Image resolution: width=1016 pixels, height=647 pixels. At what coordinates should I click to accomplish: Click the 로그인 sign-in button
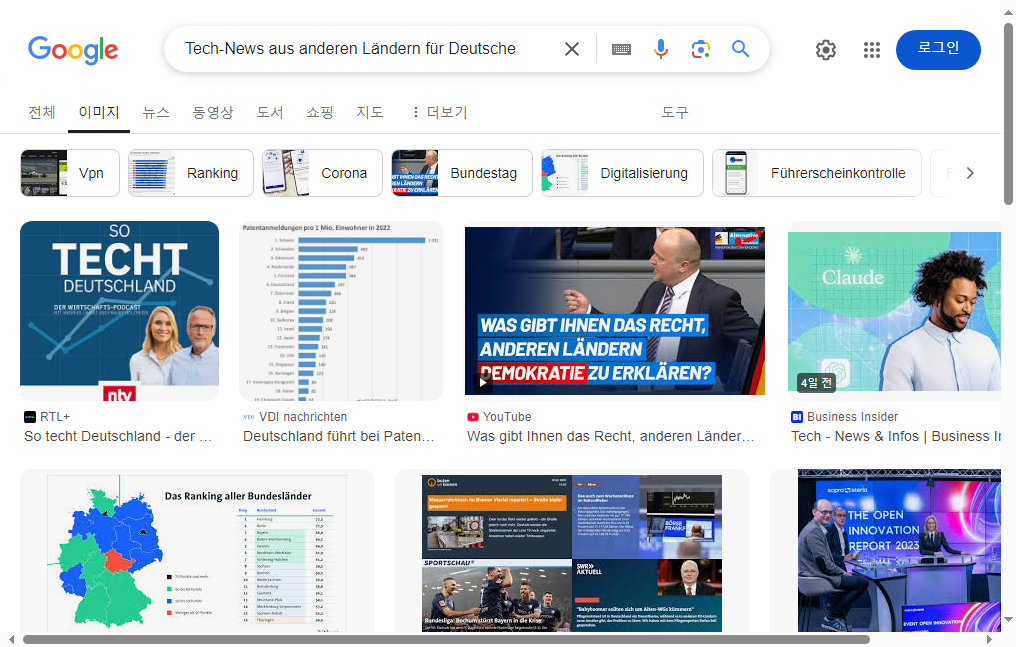click(938, 50)
